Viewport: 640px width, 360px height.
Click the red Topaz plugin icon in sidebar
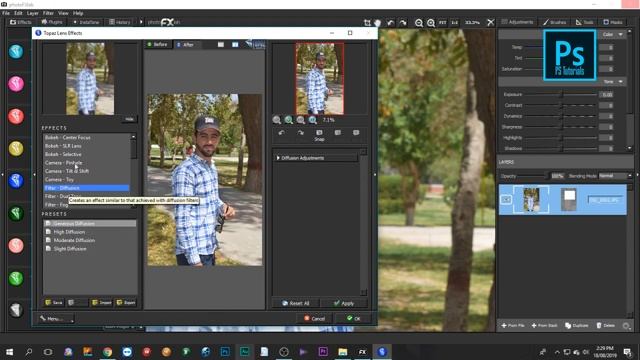point(16,116)
